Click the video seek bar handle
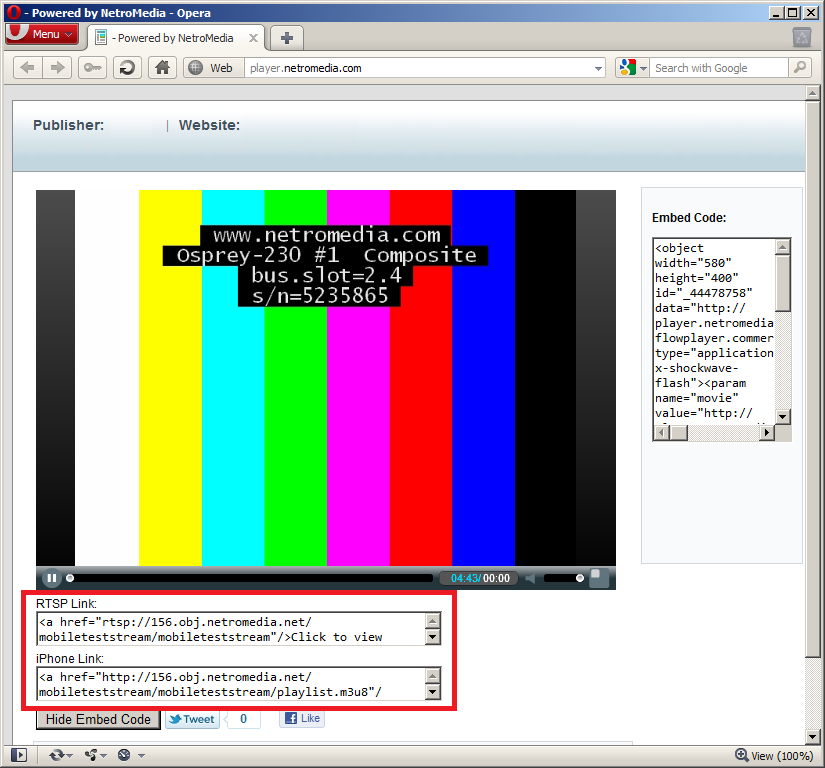 tap(70, 578)
